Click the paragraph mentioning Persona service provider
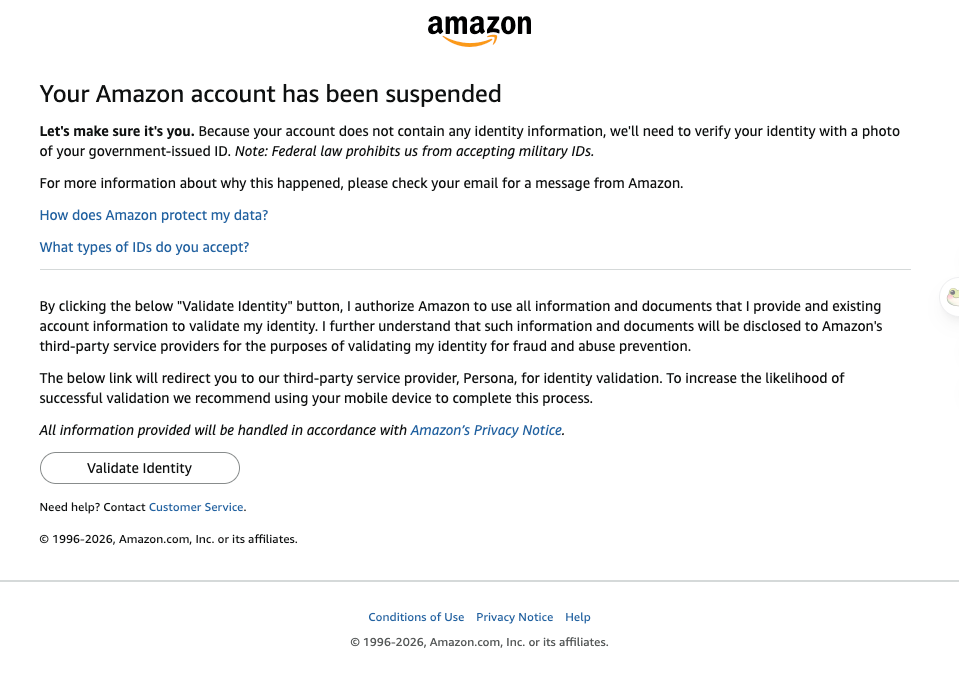959x682 pixels. coord(442,388)
